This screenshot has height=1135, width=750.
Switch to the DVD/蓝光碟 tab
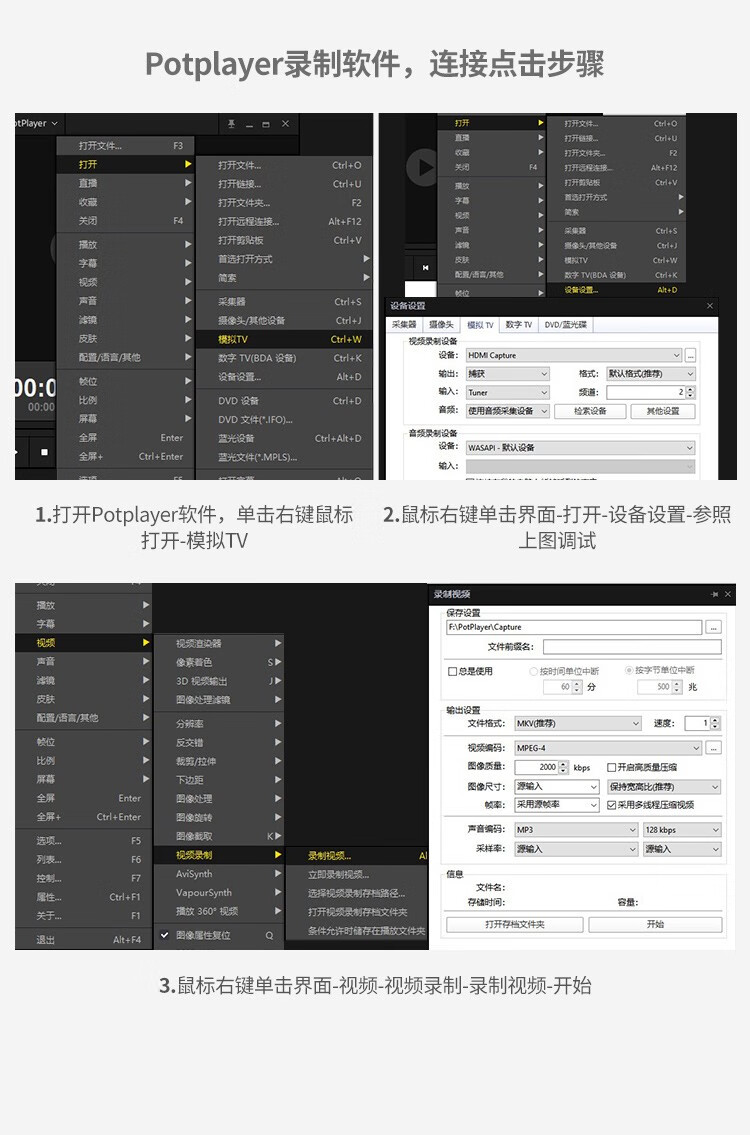(x=565, y=325)
